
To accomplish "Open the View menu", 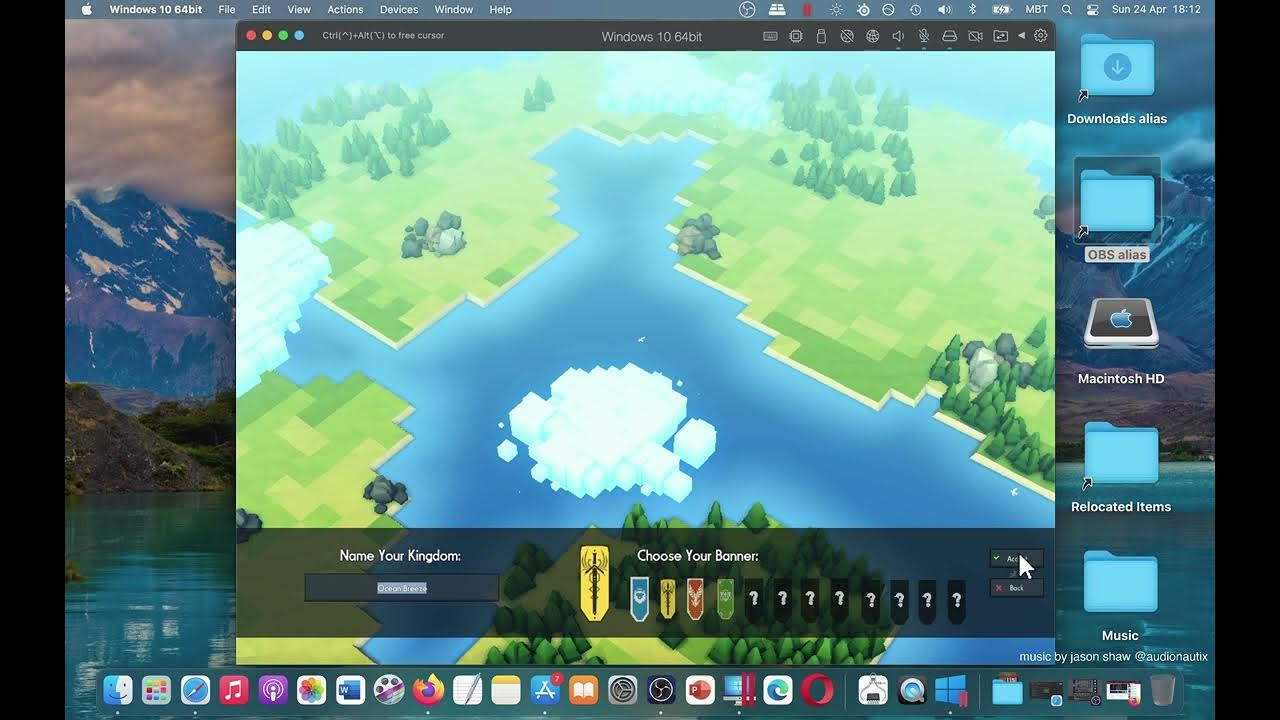I will tap(299, 9).
